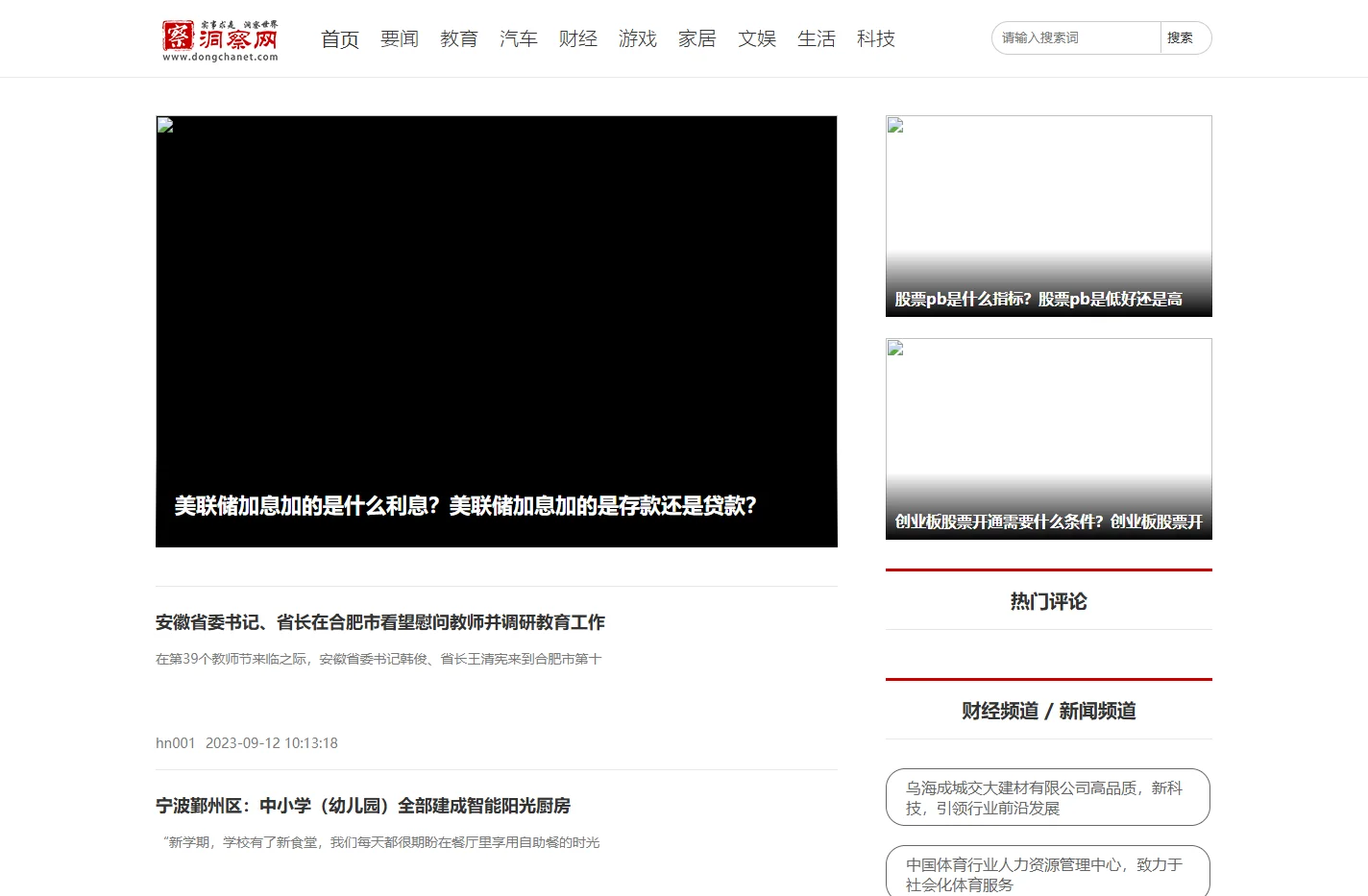Screen dimensions: 1368x896
Task: Open the 首页 navigation item
Action: tap(340, 39)
